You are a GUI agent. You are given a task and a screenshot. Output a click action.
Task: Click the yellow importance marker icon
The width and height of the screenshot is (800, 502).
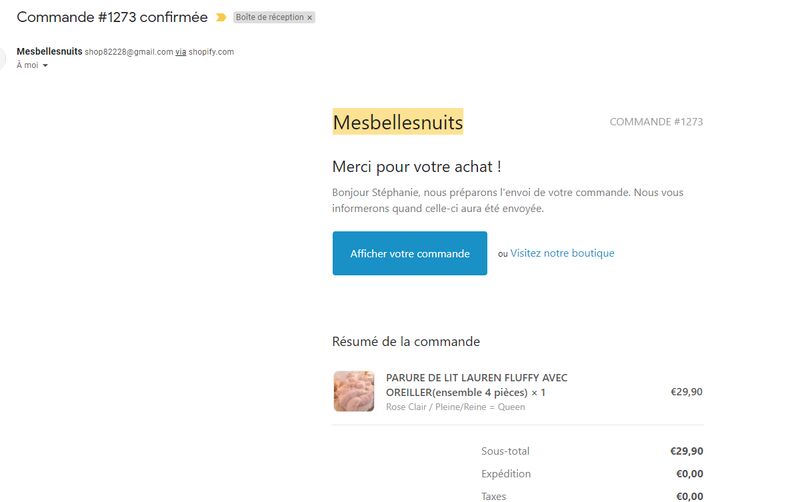(x=221, y=17)
